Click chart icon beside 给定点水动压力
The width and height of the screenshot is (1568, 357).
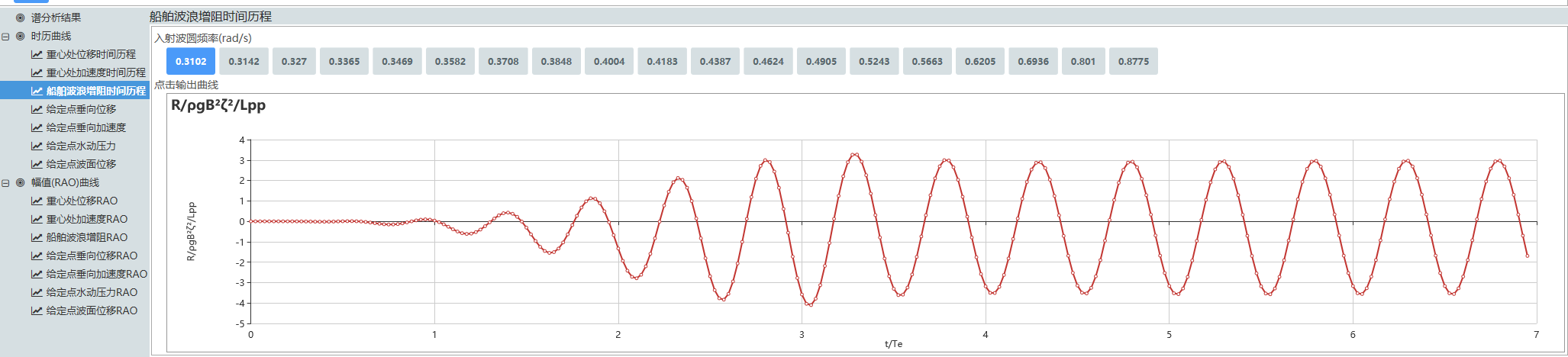[36, 146]
